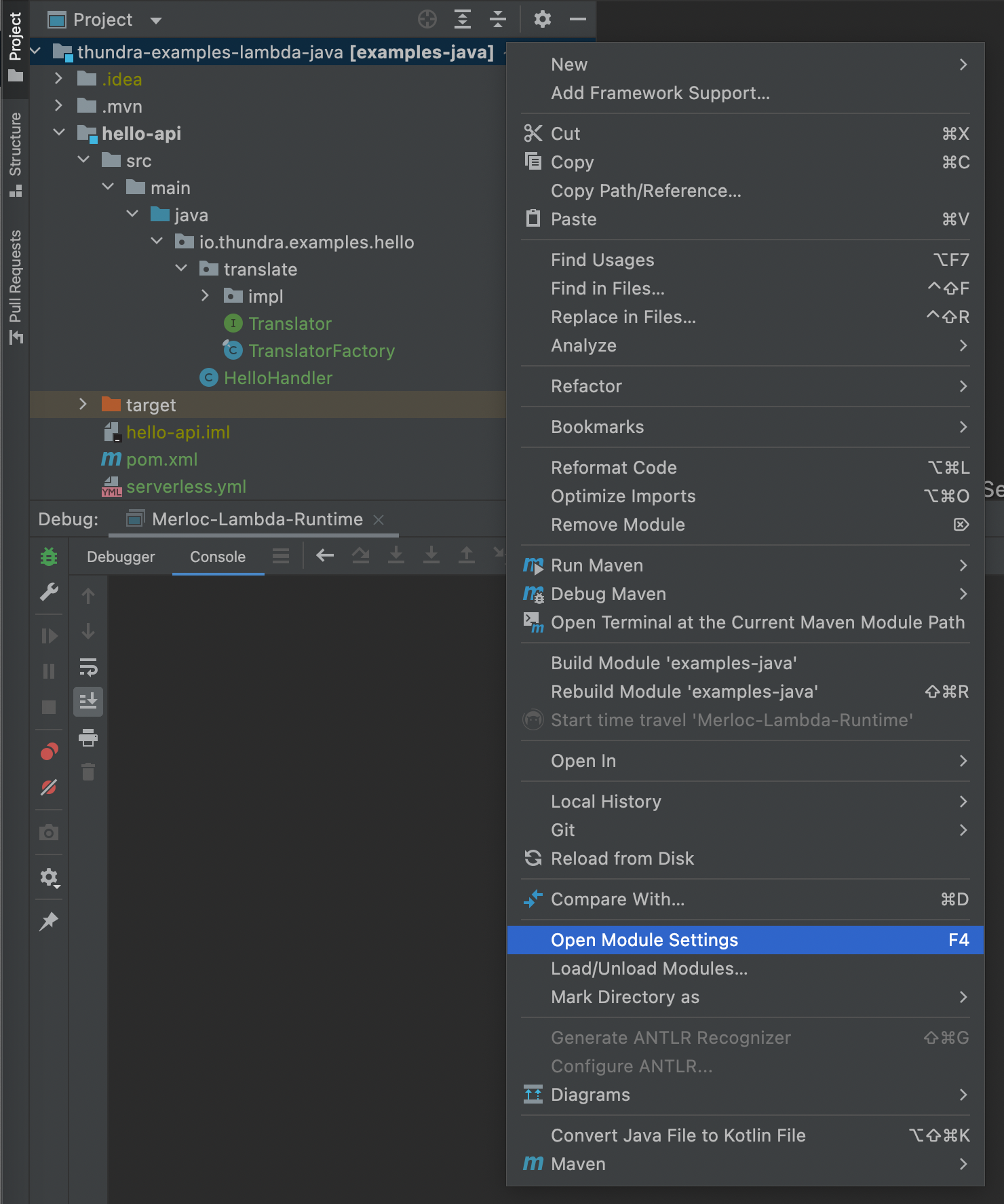Click the View Breakpoints red circles icon
The image size is (1004, 1204).
pyautogui.click(x=49, y=751)
